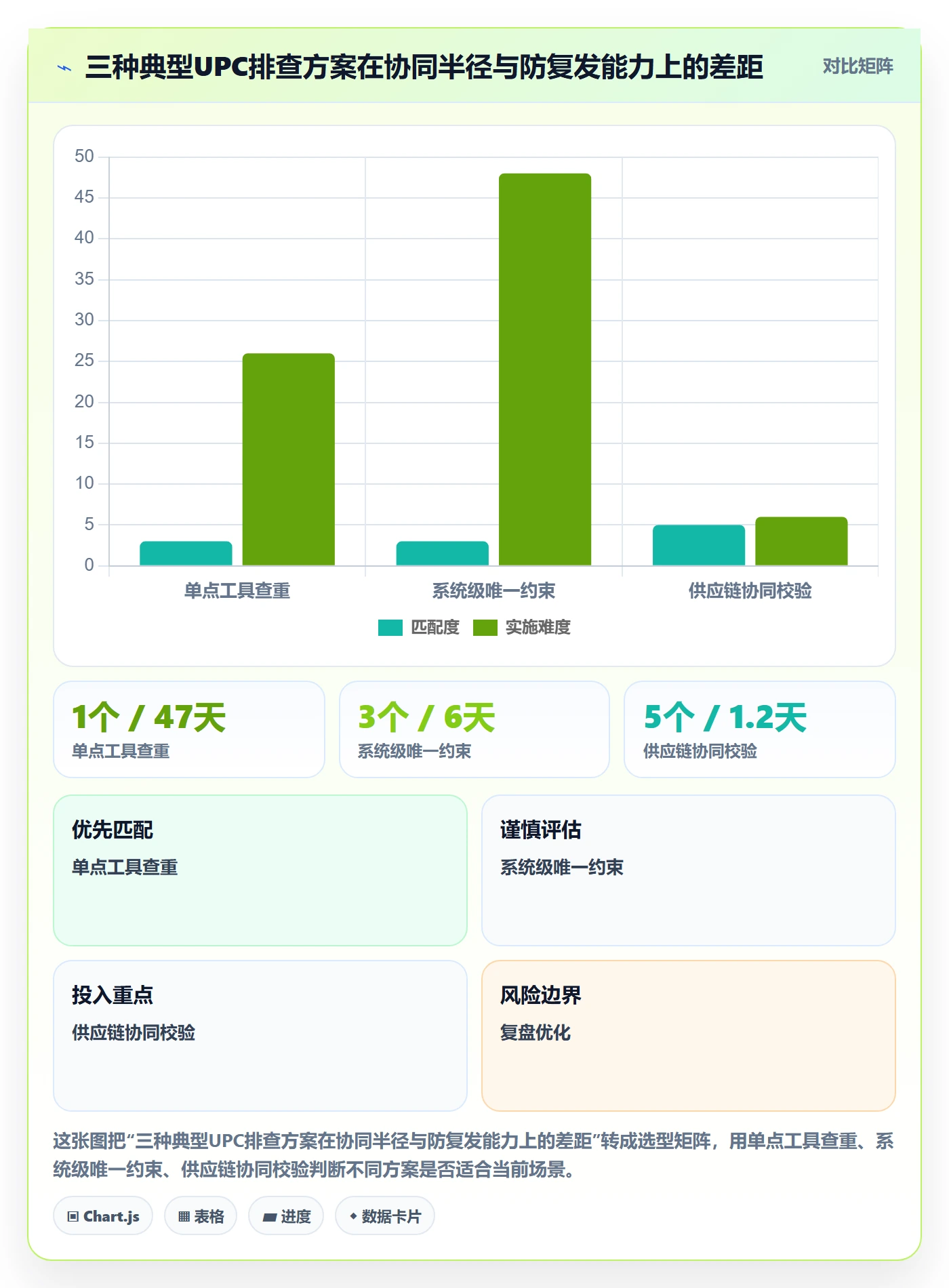Click the teal 匹配度 bar for 供应链协同校验
The image size is (949, 1288).
tap(698, 545)
